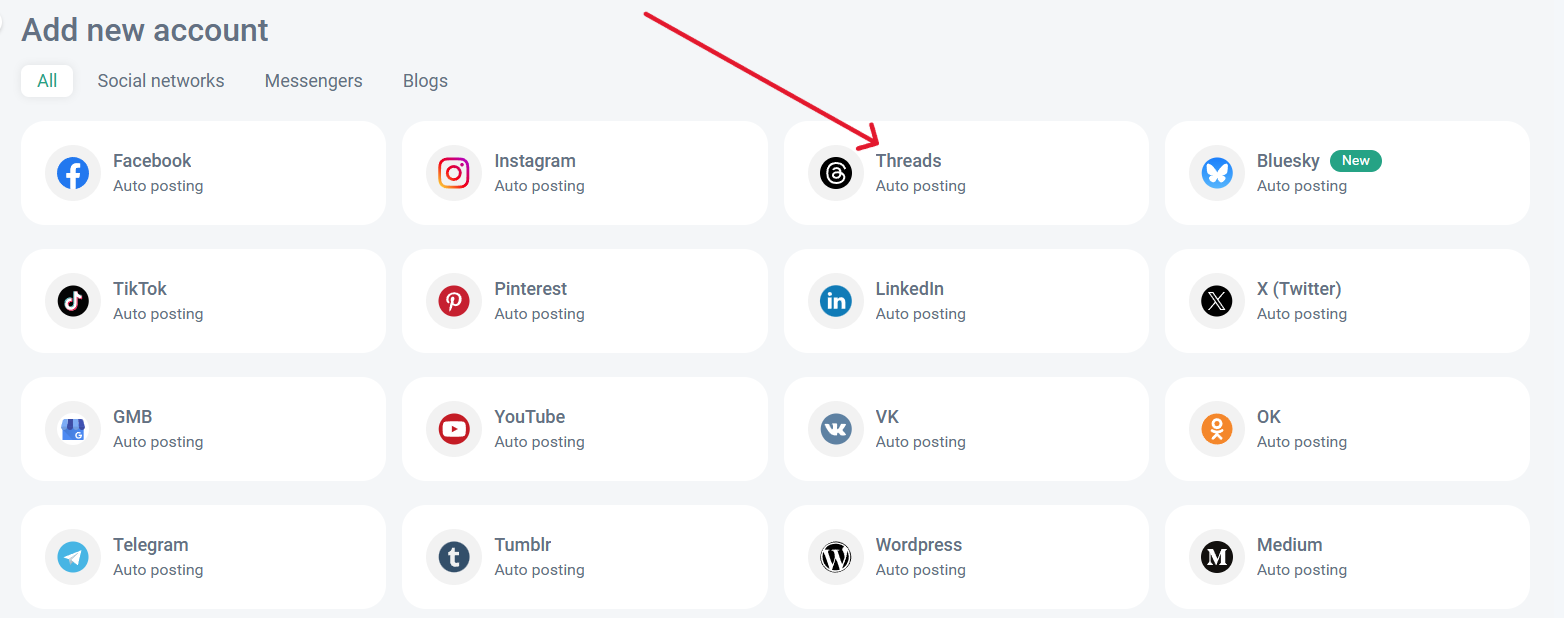The image size is (1564, 618).
Task: Add a VK account
Action: click(x=965, y=429)
